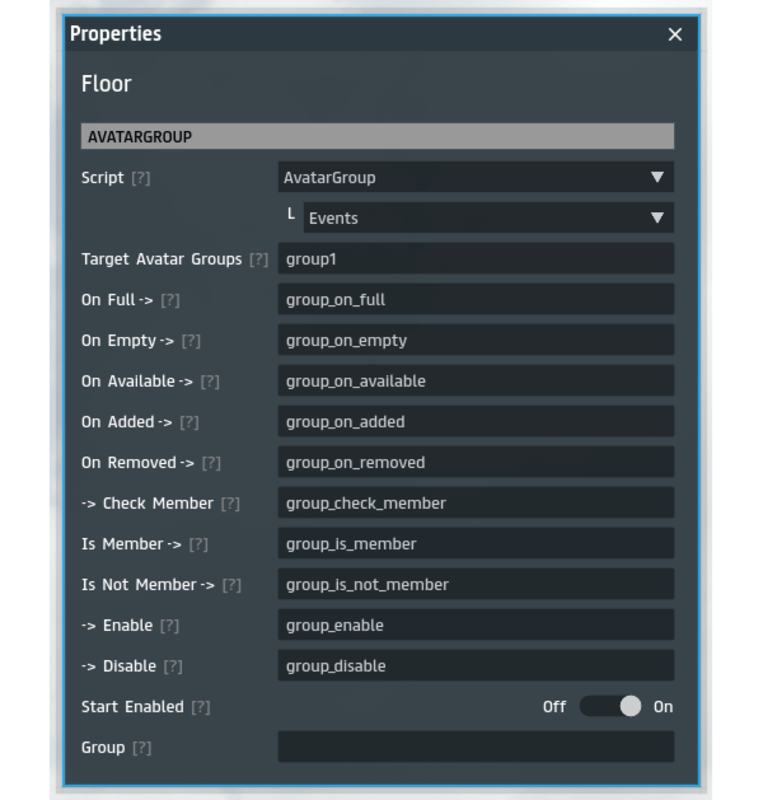Click the Target Avatar Groups field

tap(475, 259)
